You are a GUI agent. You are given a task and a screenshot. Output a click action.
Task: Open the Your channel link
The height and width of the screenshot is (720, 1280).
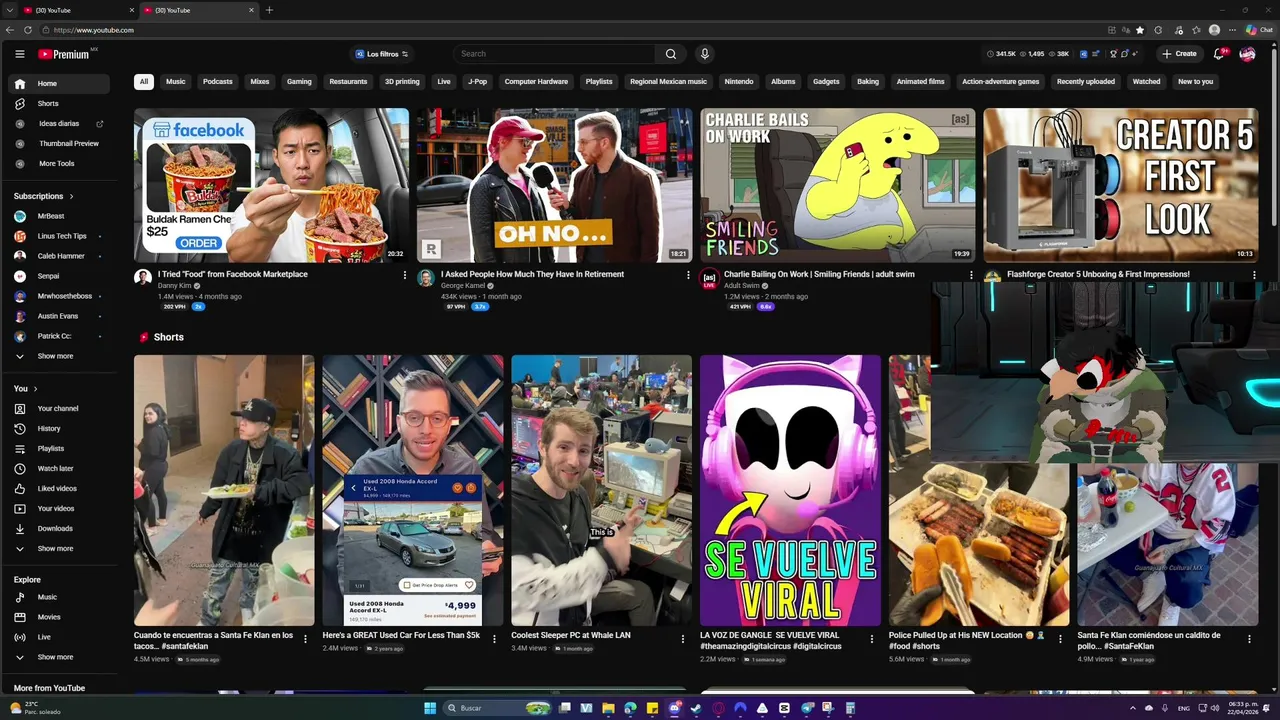[60, 408]
